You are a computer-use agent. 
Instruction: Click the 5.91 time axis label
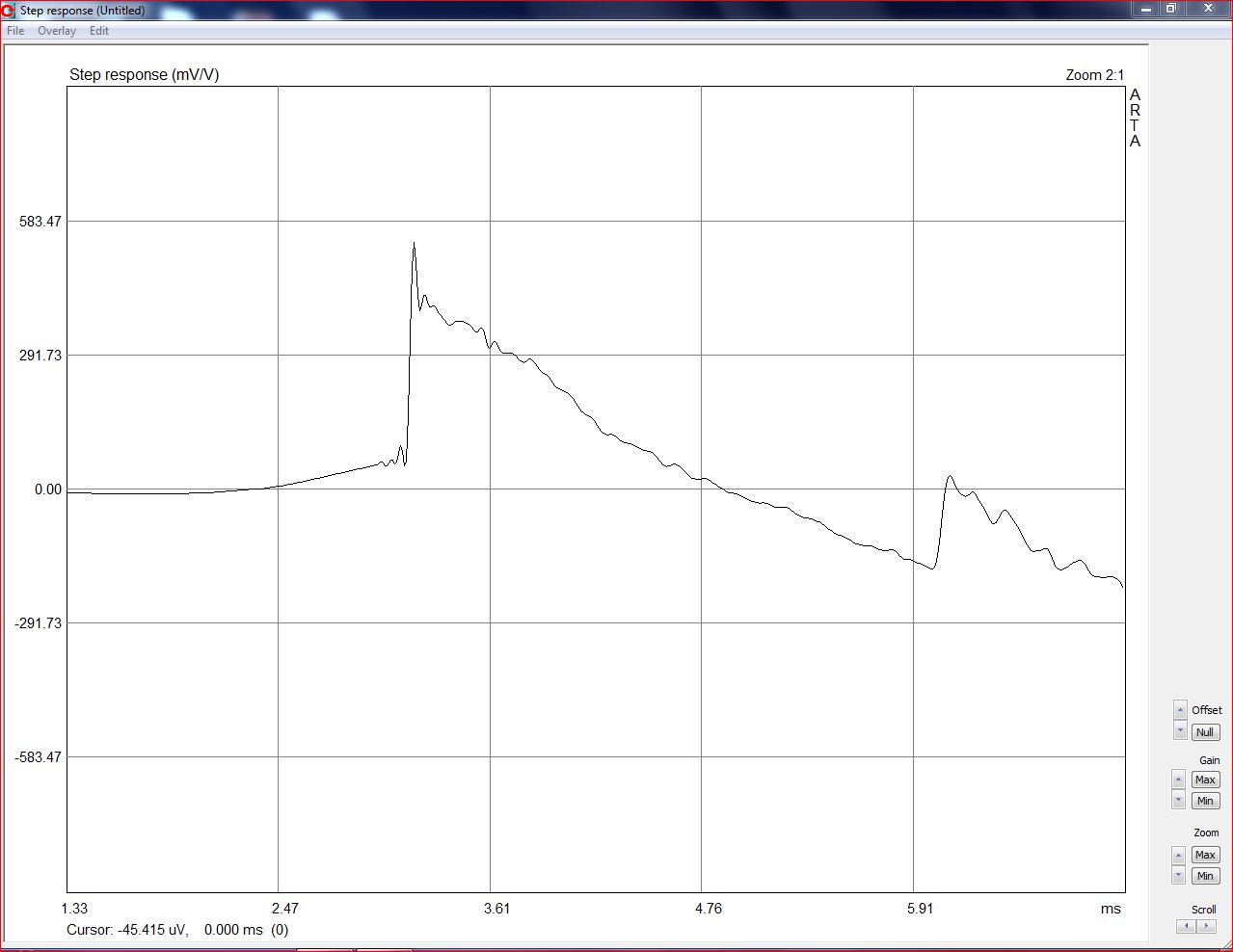[921, 909]
